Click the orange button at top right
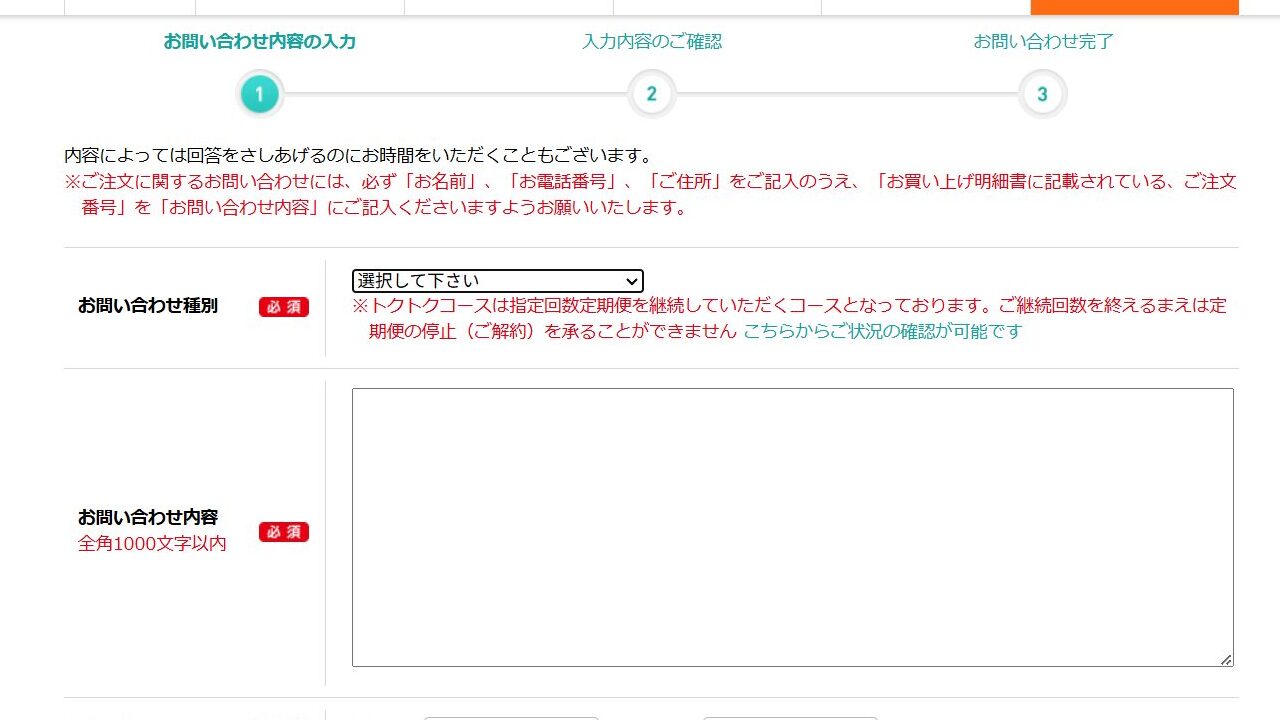Image resolution: width=1280 pixels, height=720 pixels. pyautogui.click(x=1134, y=7)
